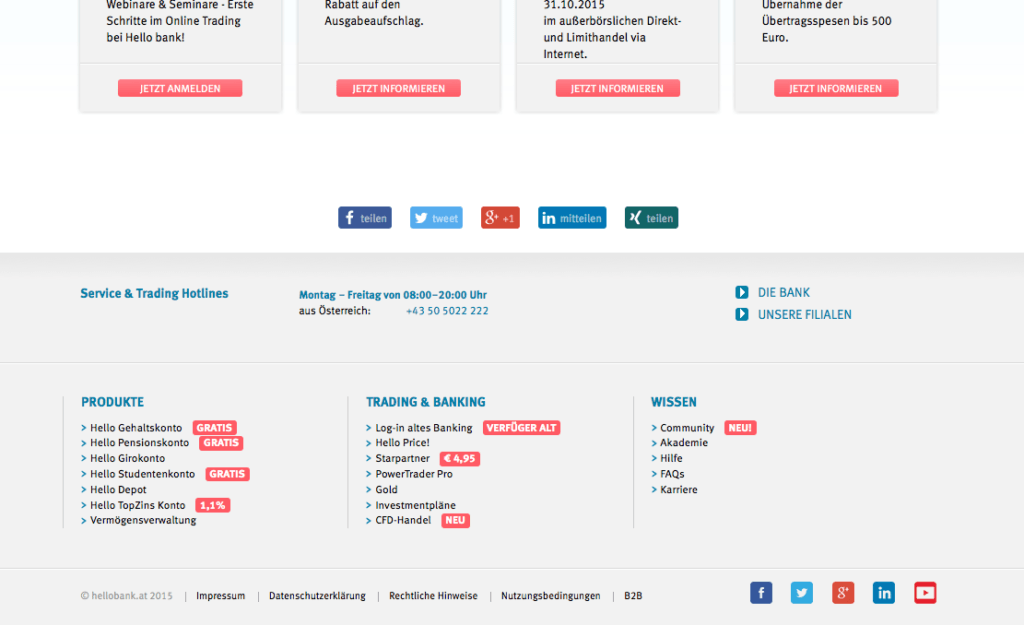Open Akademie link
This screenshot has width=1024, height=625.
point(684,443)
